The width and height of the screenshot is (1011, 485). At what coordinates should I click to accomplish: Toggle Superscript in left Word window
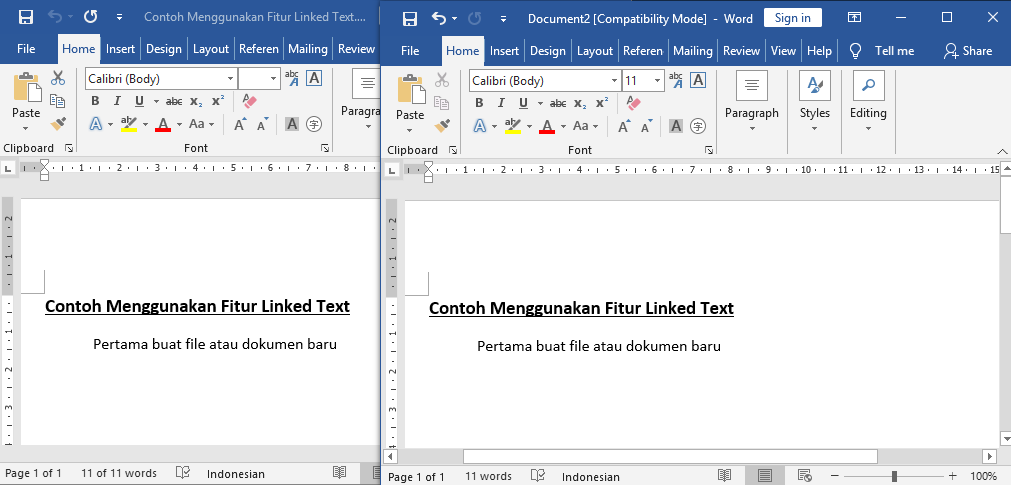[x=218, y=101]
